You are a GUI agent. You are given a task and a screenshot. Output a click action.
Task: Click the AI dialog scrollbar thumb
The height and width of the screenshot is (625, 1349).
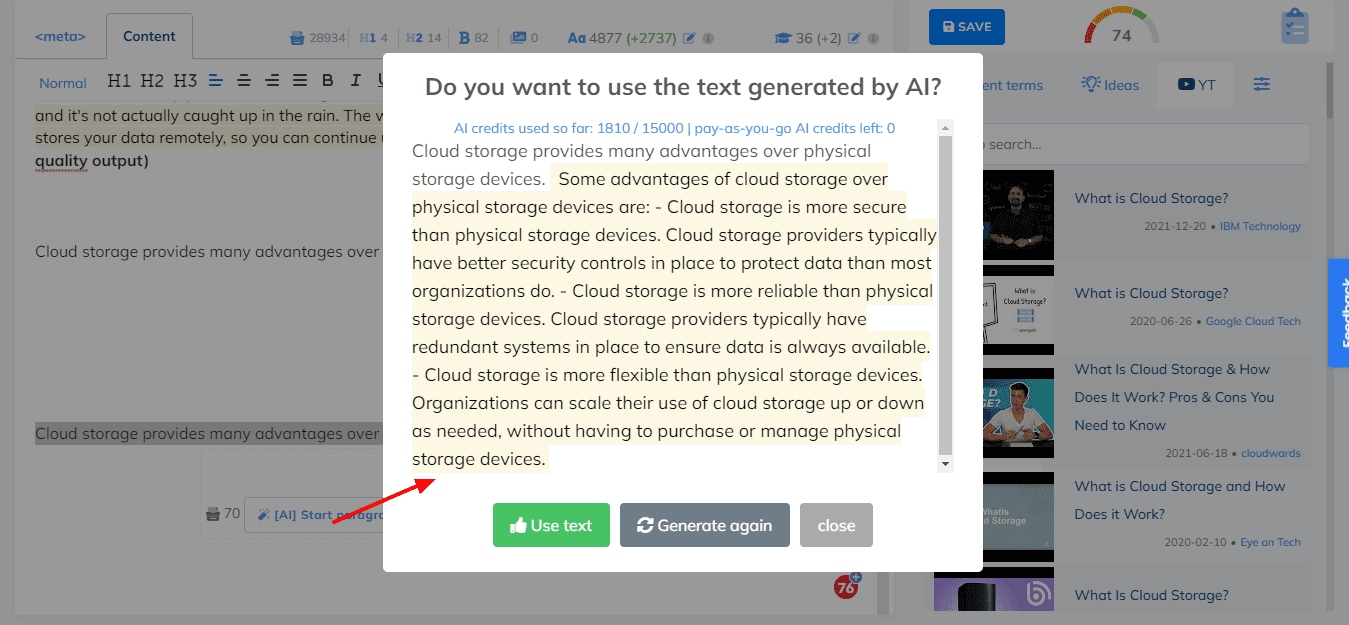pos(945,296)
